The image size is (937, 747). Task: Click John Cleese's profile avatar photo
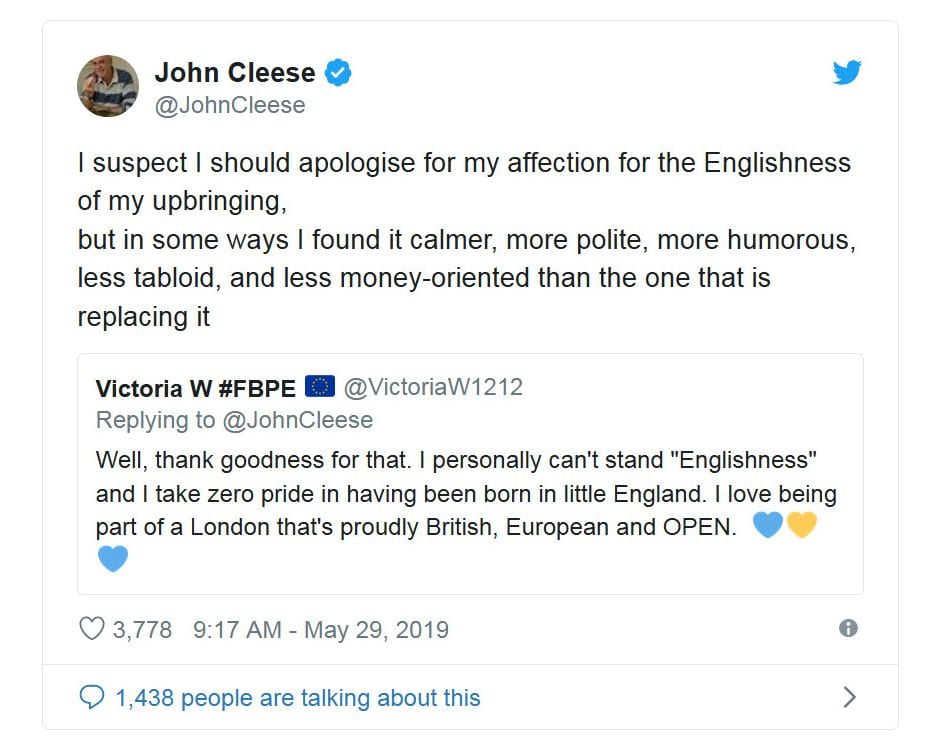coord(108,86)
